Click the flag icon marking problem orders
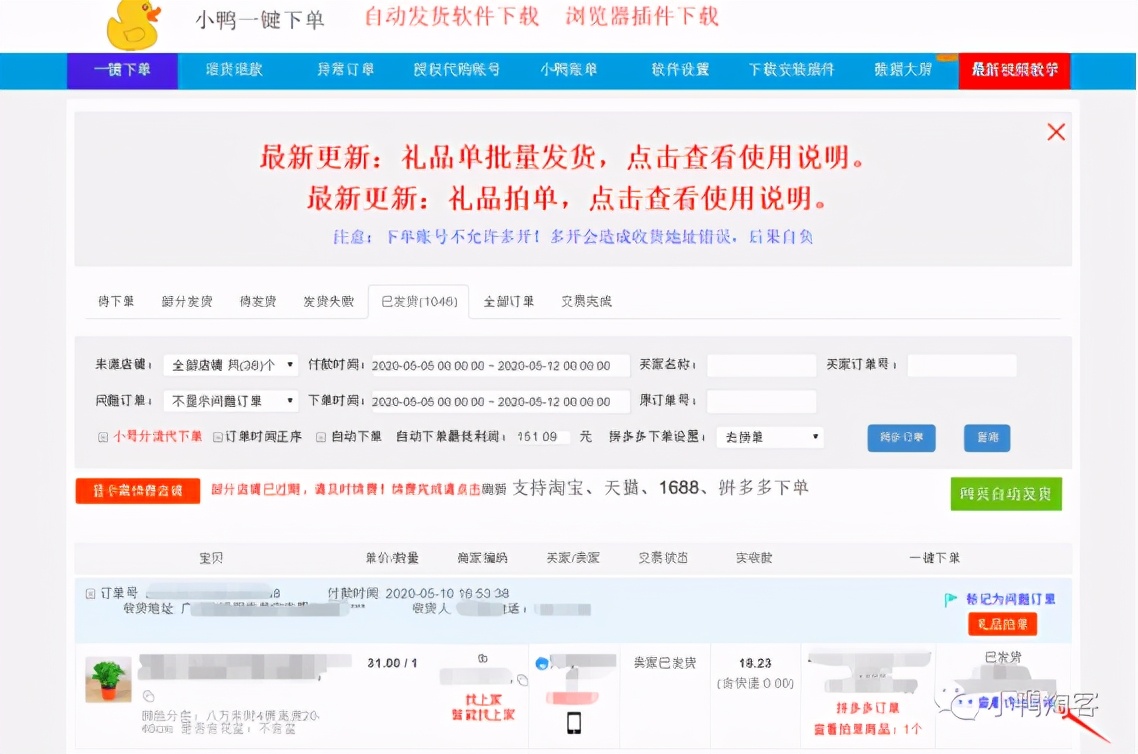Image resolution: width=1138 pixels, height=754 pixels. (948, 597)
